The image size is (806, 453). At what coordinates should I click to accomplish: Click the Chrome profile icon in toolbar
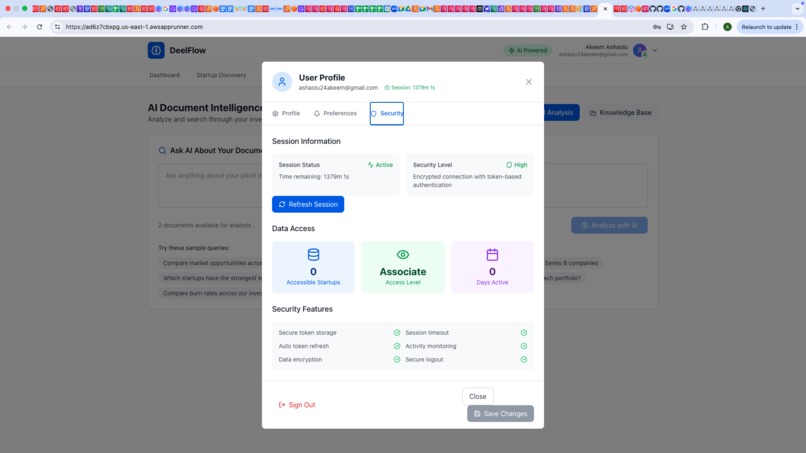point(727,27)
